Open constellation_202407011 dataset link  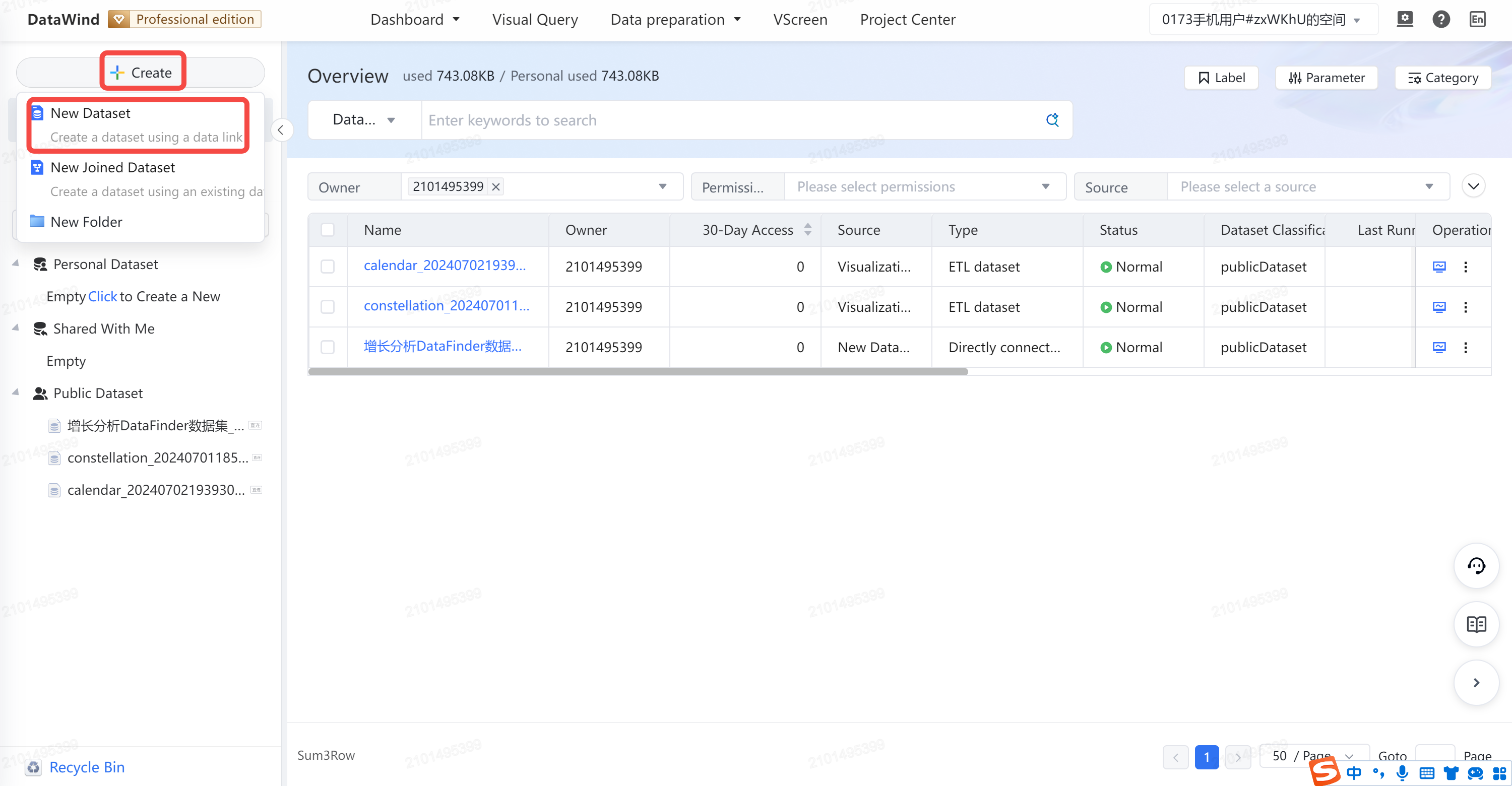point(446,306)
